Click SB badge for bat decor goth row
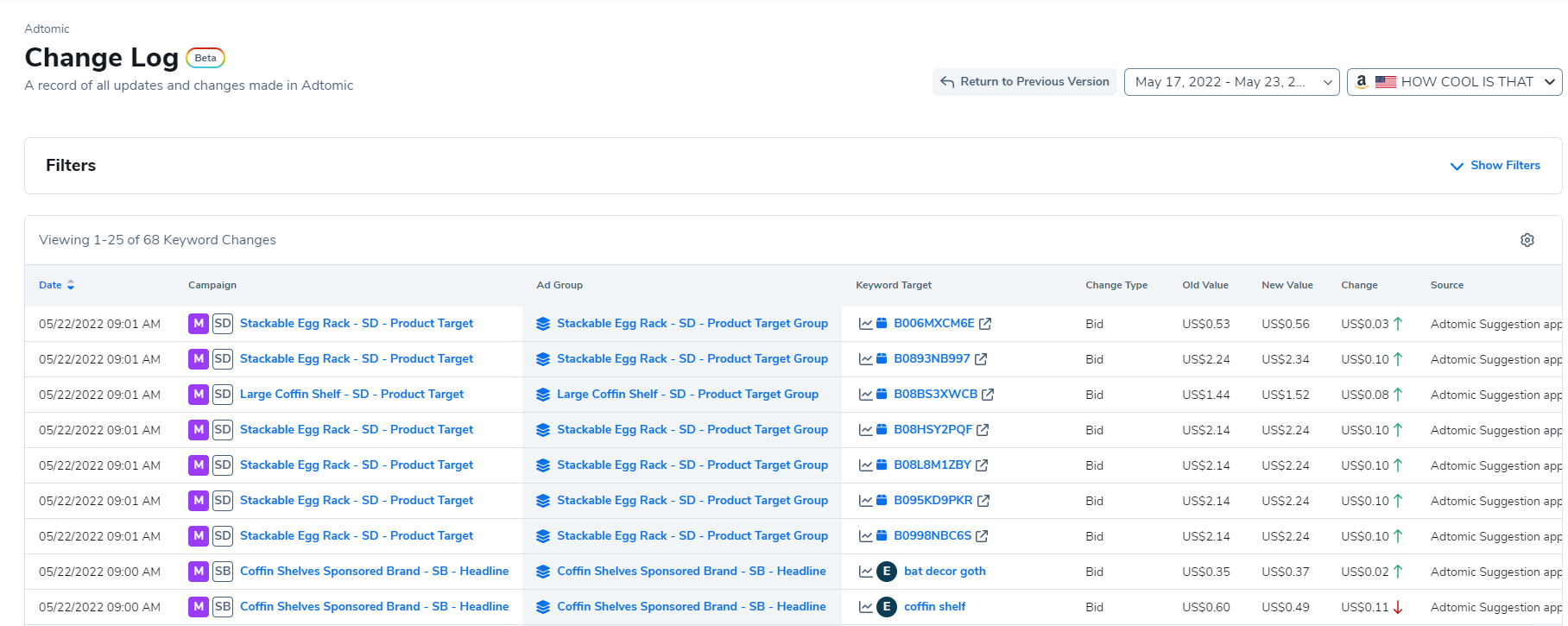 [x=223, y=572]
